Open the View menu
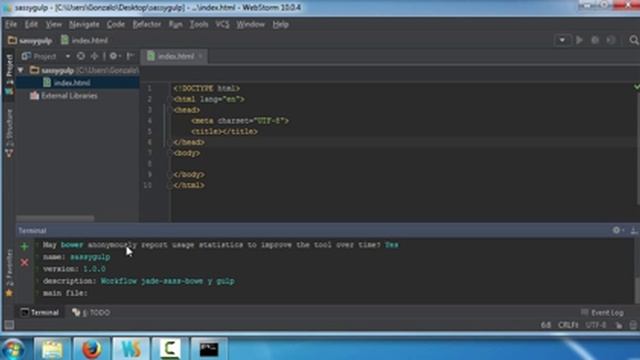The image size is (640, 360). point(53,24)
